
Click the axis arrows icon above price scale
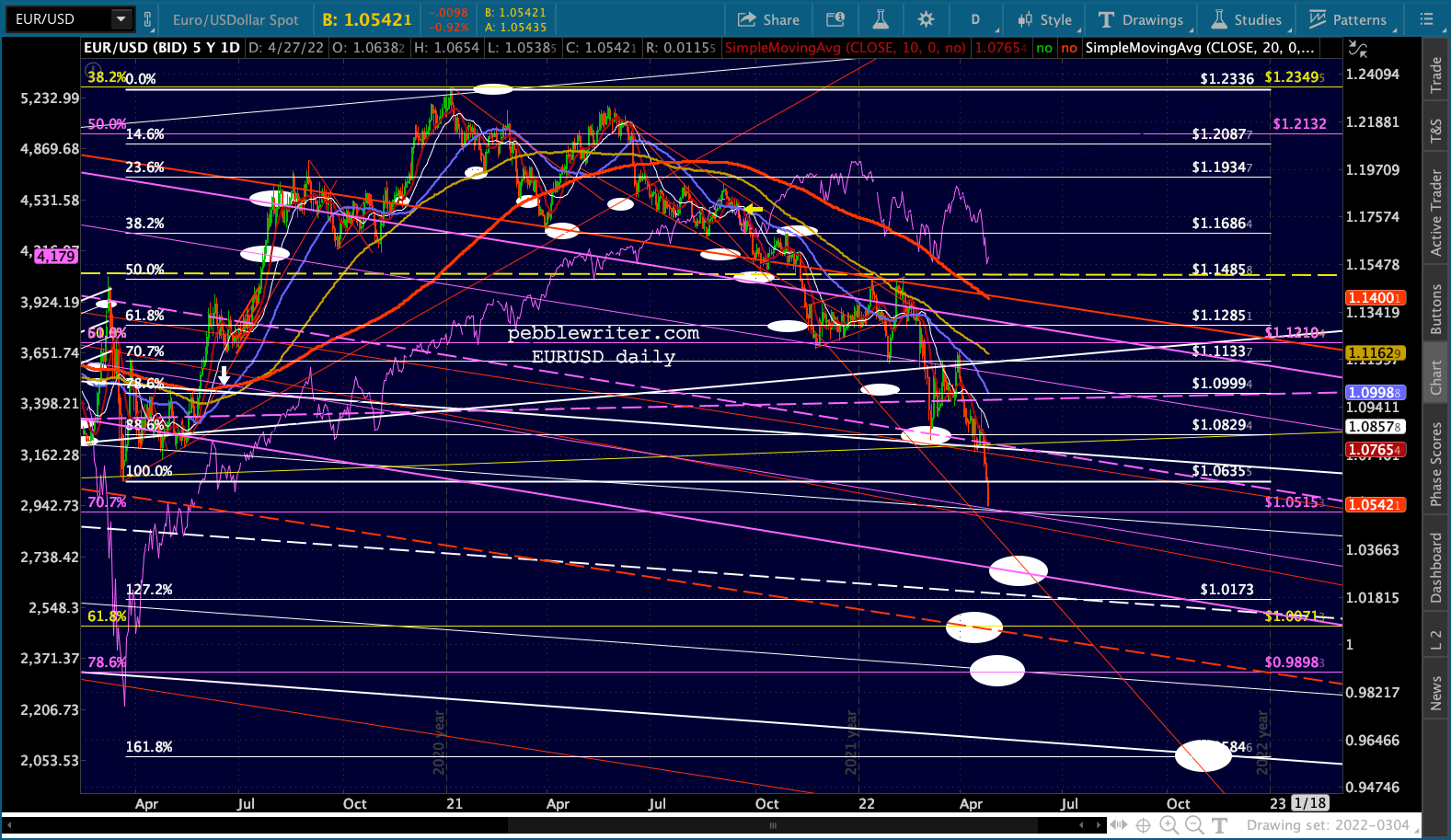1358,48
